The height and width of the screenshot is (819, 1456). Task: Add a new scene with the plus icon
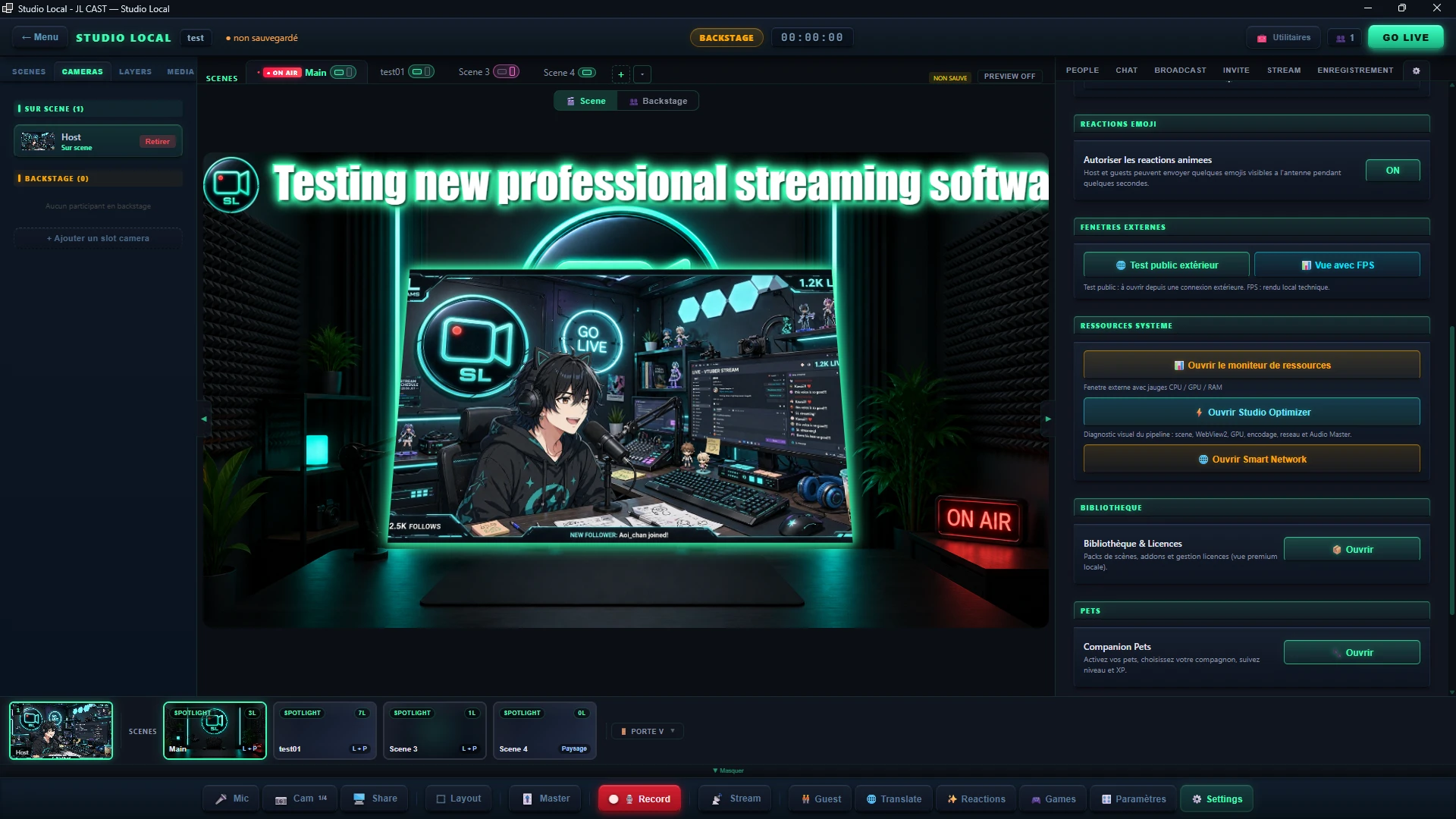click(x=621, y=74)
